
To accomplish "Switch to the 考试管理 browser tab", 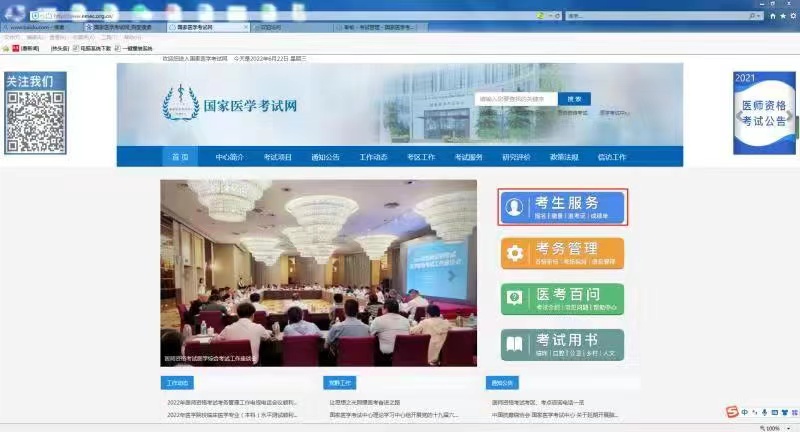I will (x=380, y=27).
